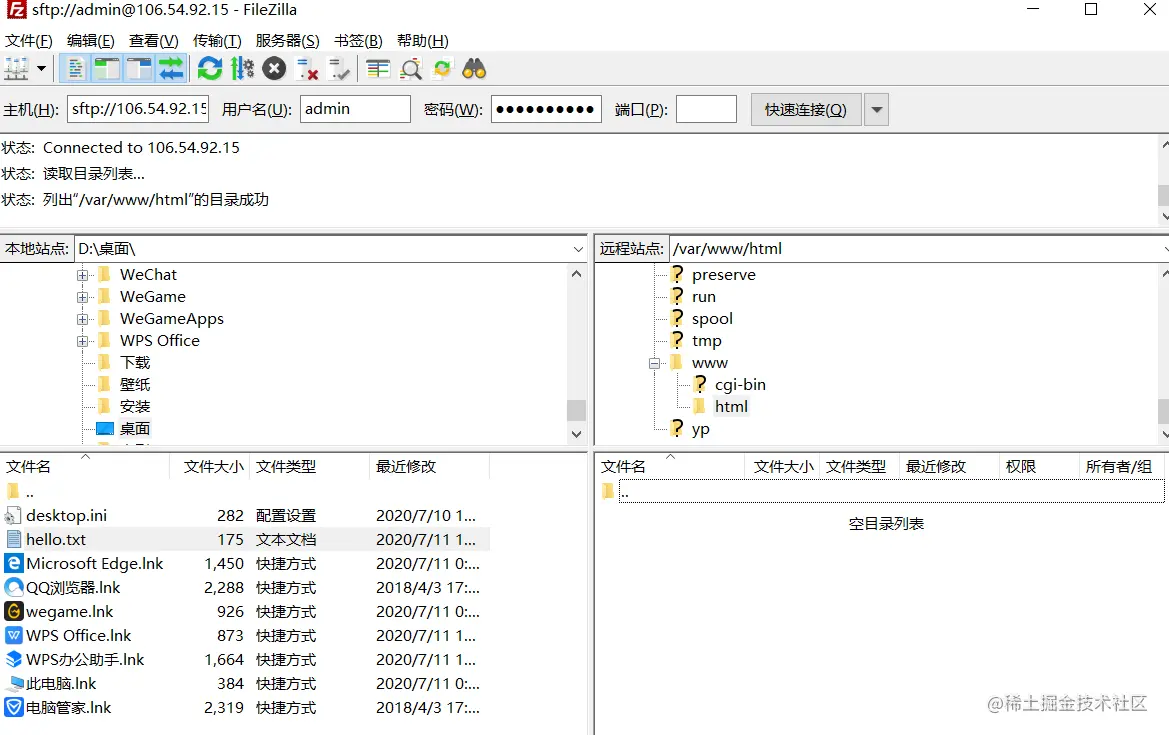Open 帮助(H) menu
The image size is (1169, 735).
click(x=423, y=40)
